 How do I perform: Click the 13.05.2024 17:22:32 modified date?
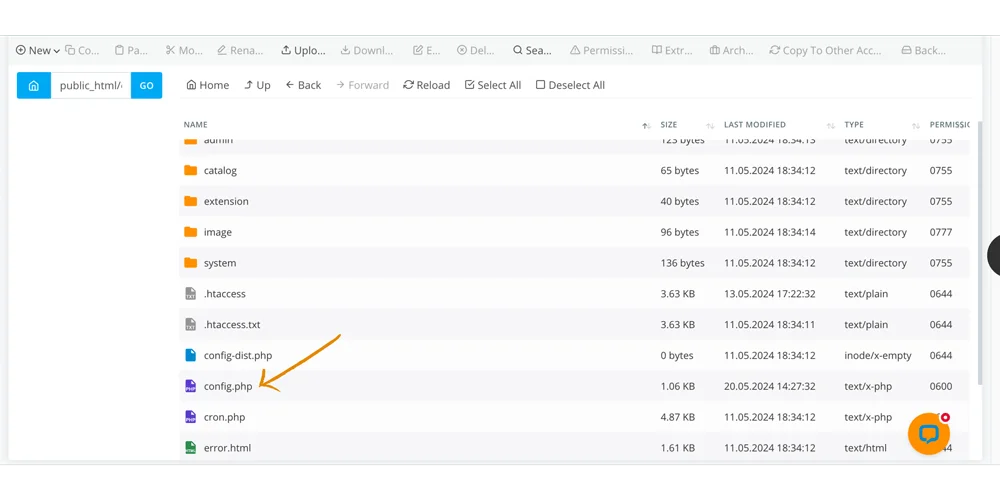[770, 294]
